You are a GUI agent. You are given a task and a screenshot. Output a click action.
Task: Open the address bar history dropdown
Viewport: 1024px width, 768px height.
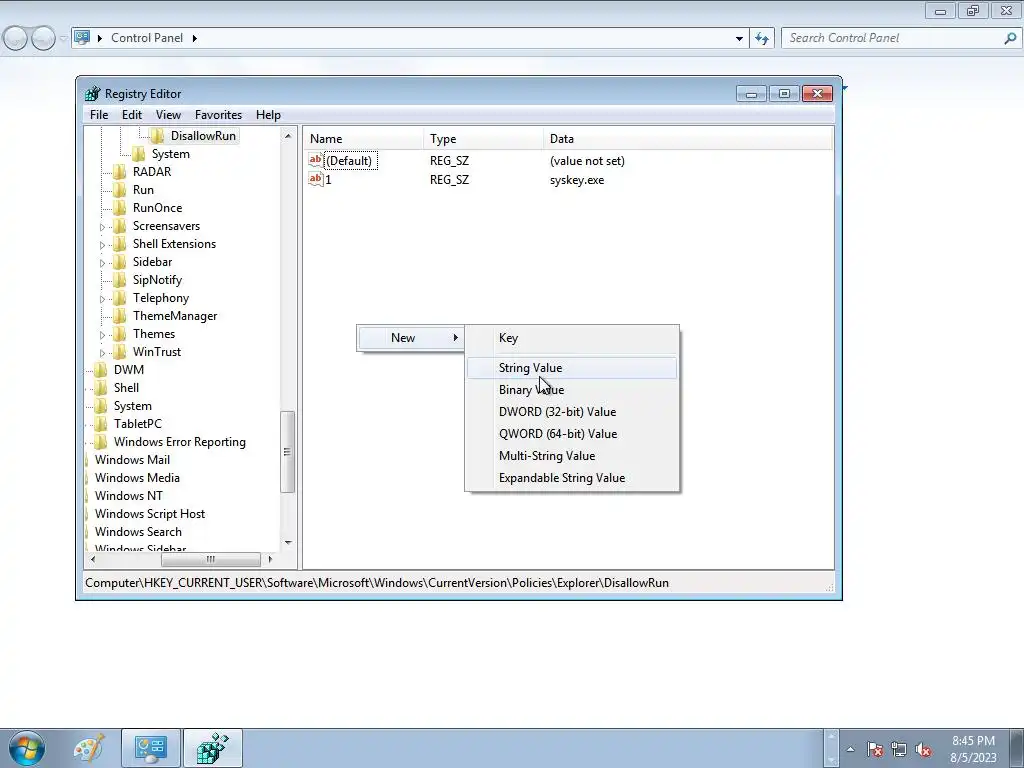pyautogui.click(x=739, y=39)
